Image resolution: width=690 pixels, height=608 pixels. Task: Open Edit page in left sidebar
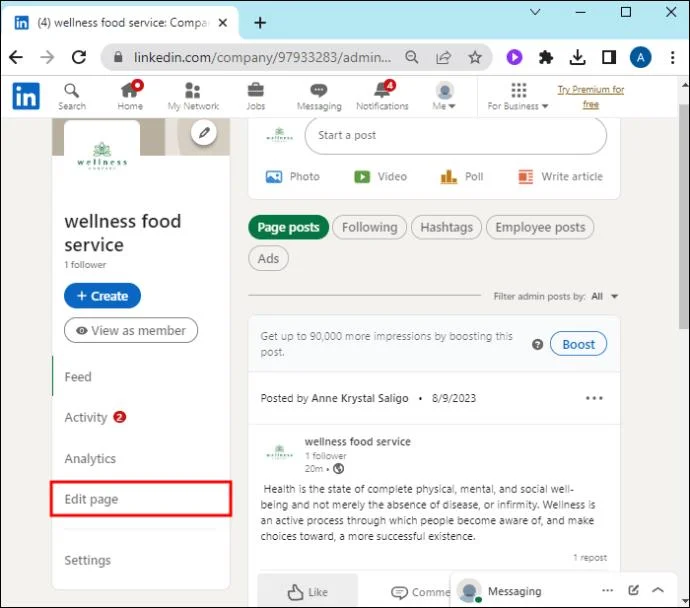click(x=141, y=499)
